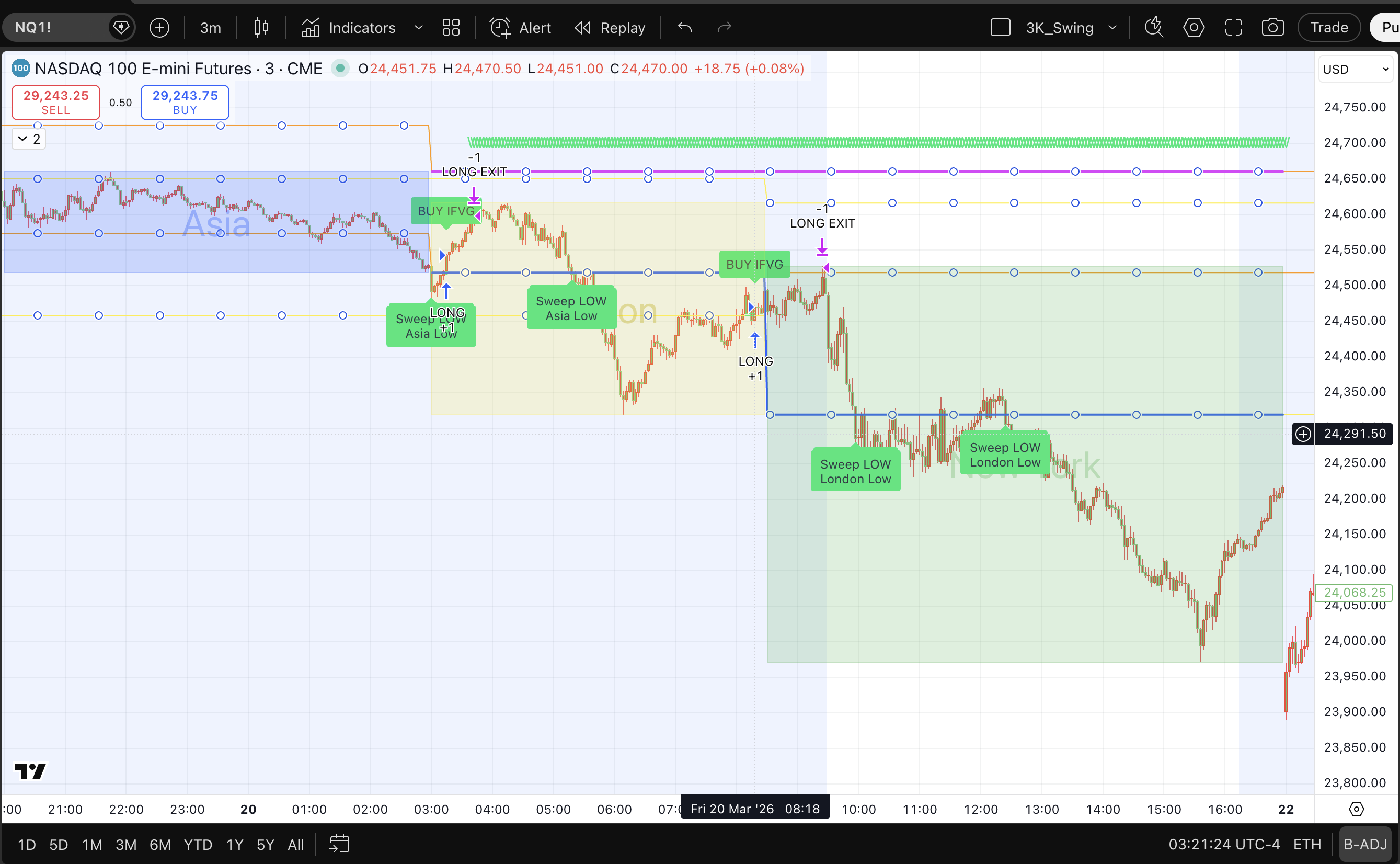Open the quick search lightning icon
Screen dimensions: 1400x864
1154,27
